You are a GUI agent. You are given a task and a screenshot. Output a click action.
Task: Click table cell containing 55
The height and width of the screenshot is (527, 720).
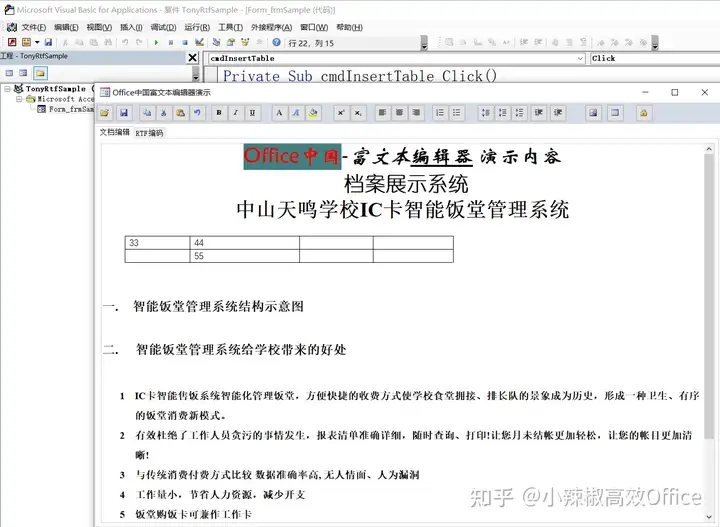tap(244, 256)
